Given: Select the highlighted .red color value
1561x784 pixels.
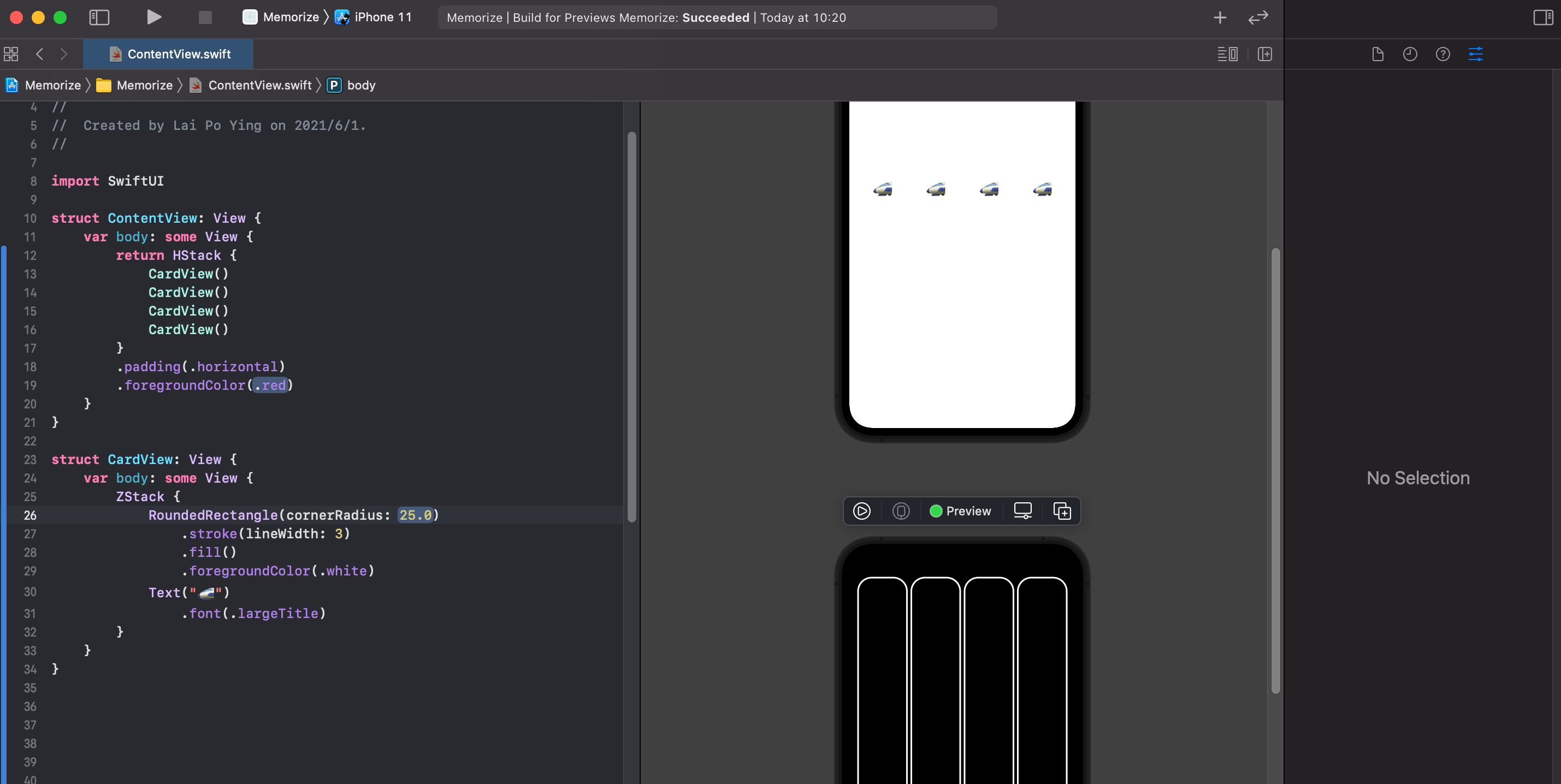Looking at the screenshot, I should (x=270, y=385).
